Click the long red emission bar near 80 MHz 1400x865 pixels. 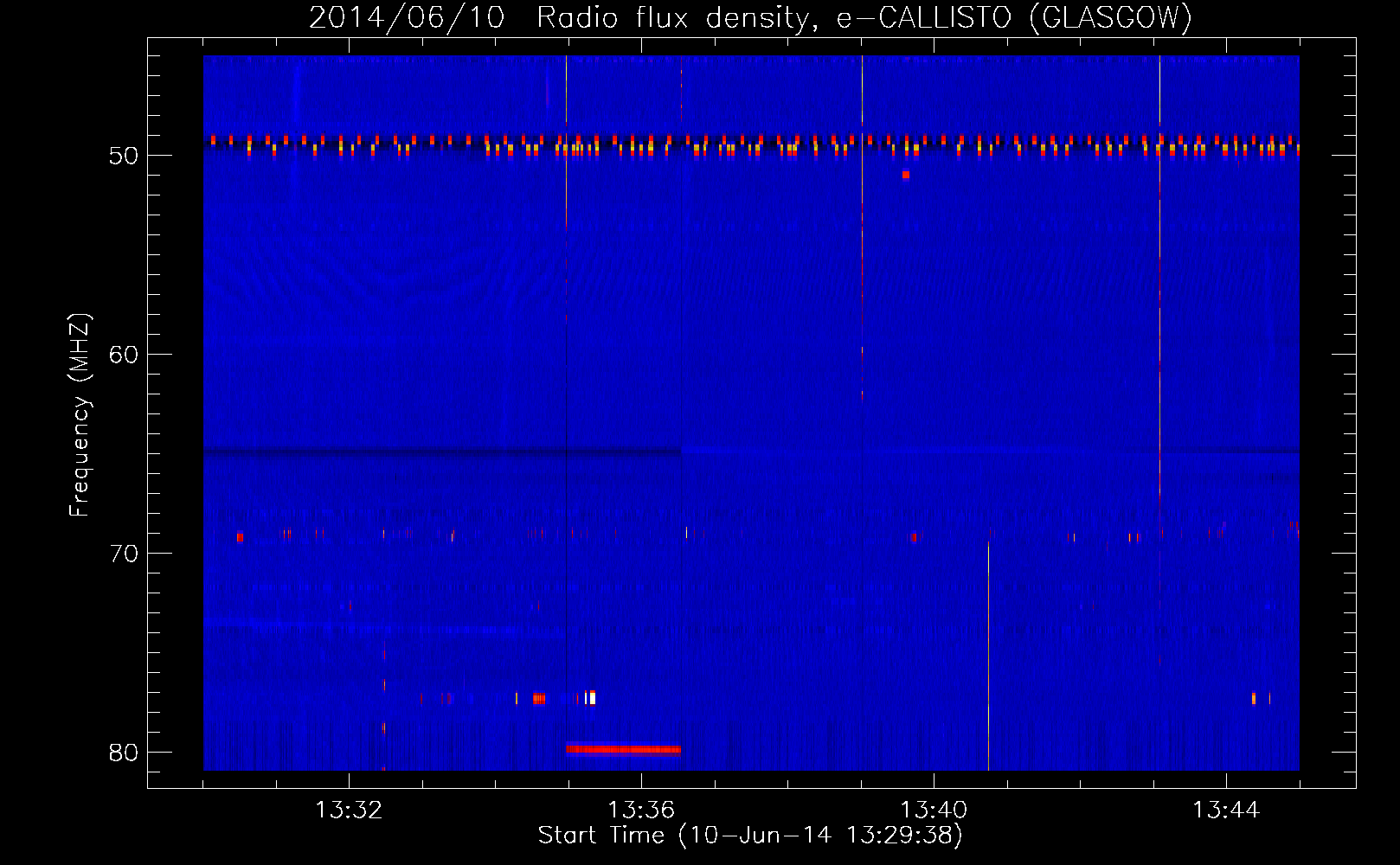click(623, 749)
